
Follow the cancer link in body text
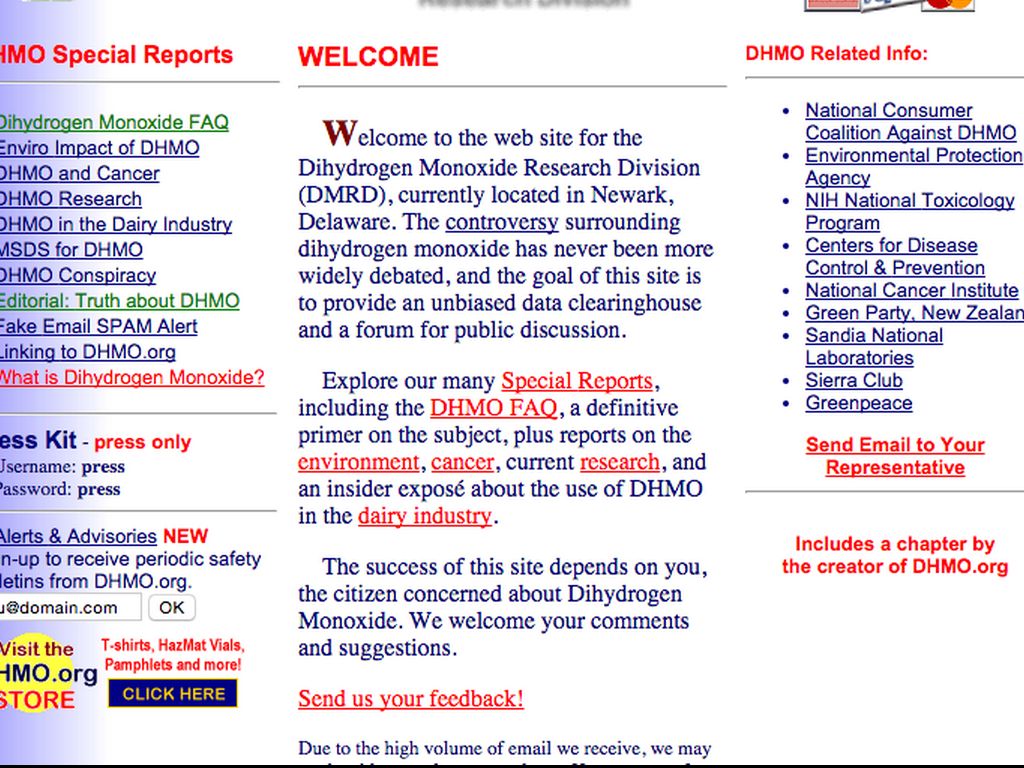pos(462,462)
